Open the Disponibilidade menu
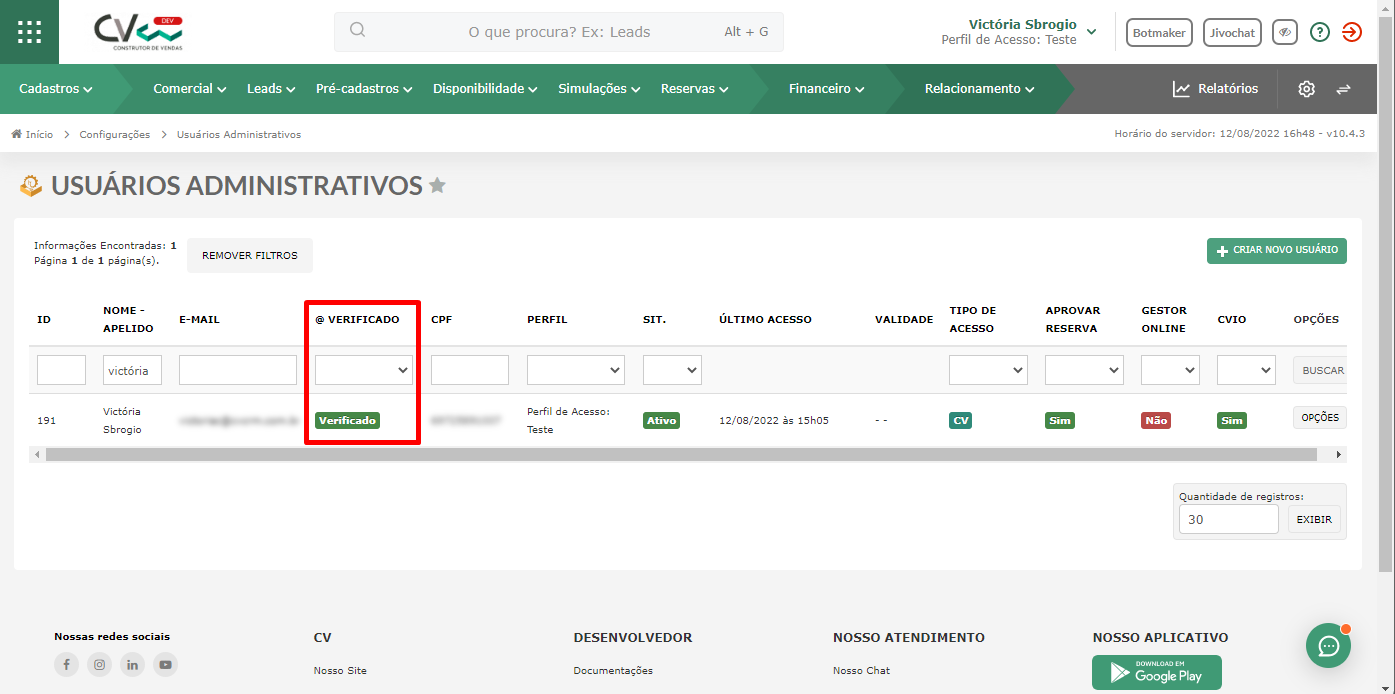 (x=485, y=89)
